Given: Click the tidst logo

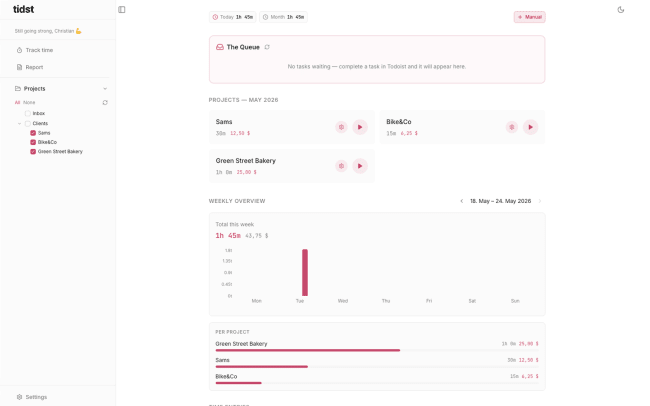Looking at the screenshot, I should coord(23,9).
